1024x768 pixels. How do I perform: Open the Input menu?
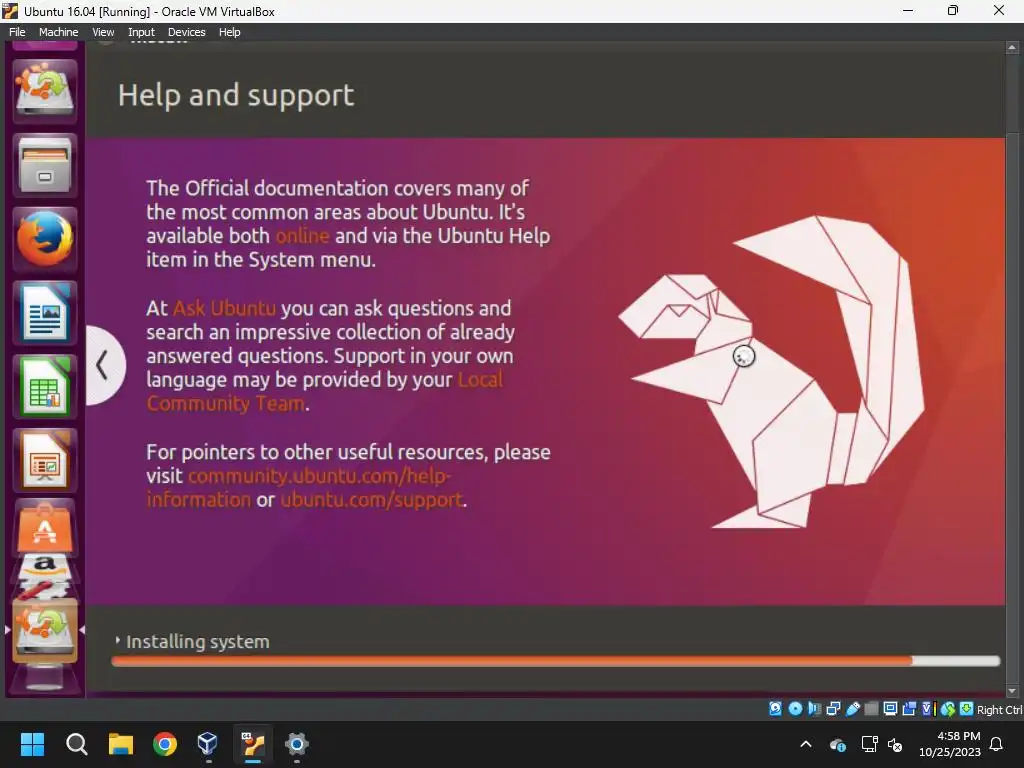141,32
